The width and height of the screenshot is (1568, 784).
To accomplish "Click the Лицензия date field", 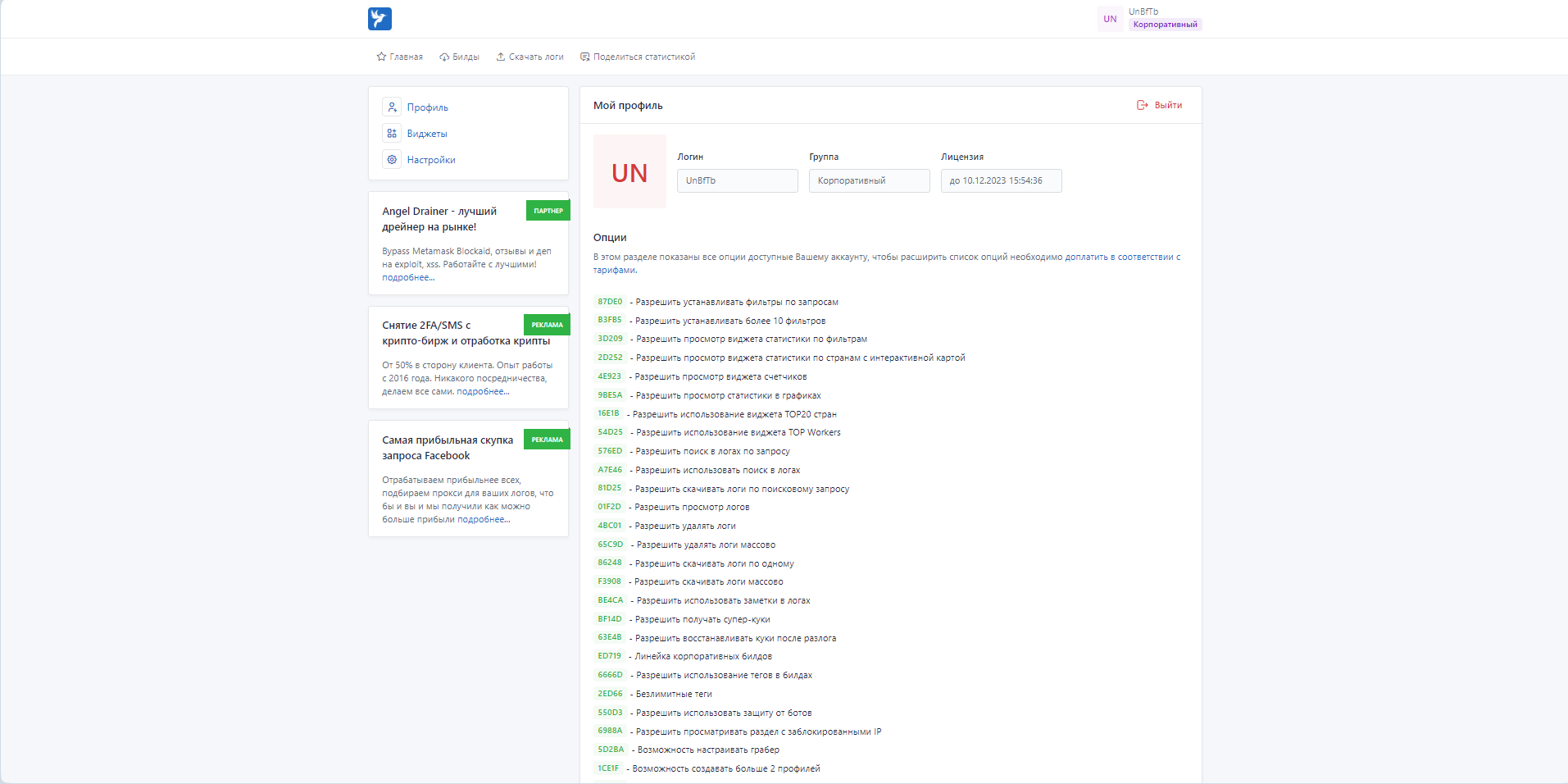I will point(1002,180).
